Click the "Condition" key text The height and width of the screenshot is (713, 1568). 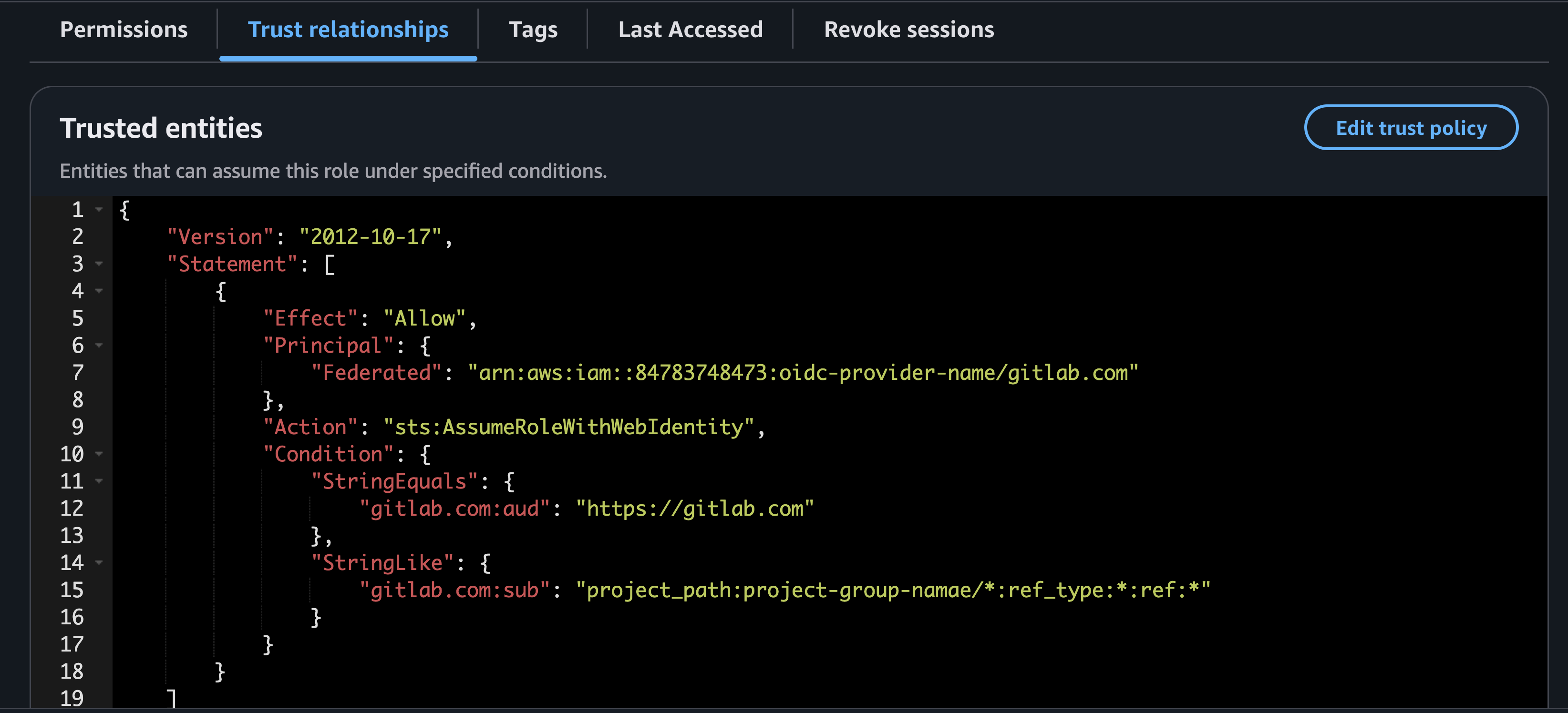[x=329, y=454]
